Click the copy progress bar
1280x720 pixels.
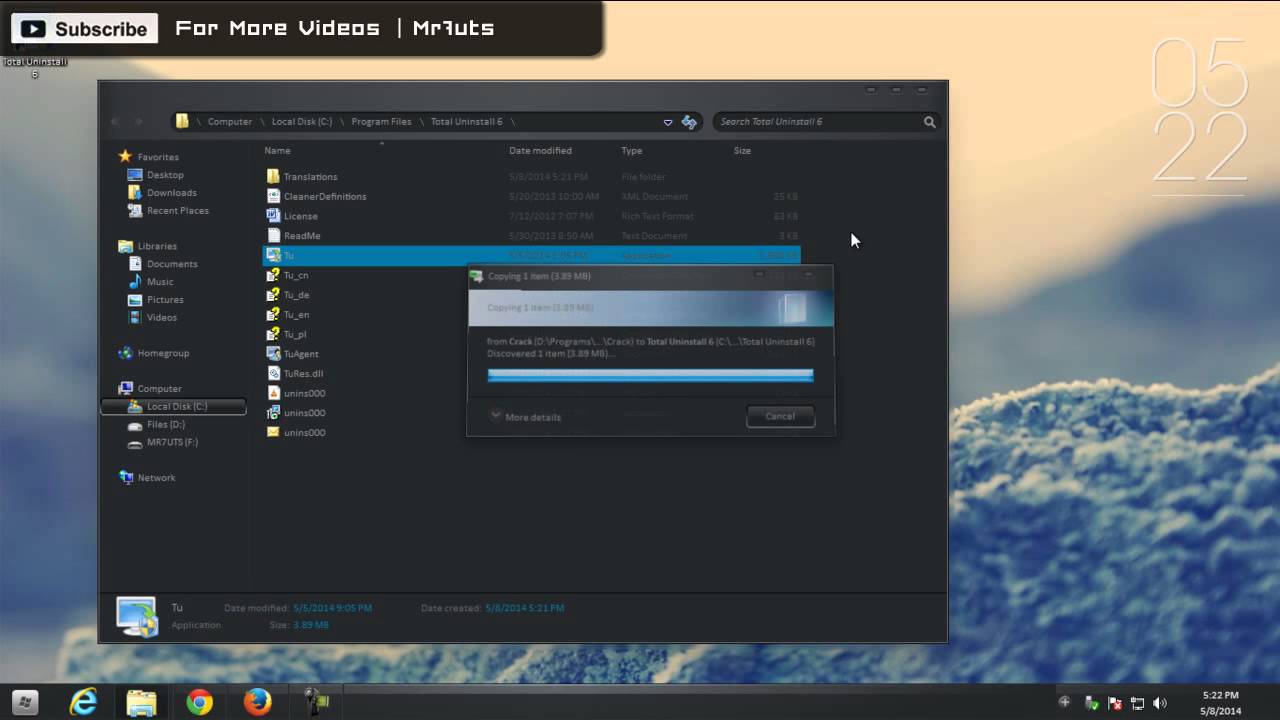[x=650, y=376]
